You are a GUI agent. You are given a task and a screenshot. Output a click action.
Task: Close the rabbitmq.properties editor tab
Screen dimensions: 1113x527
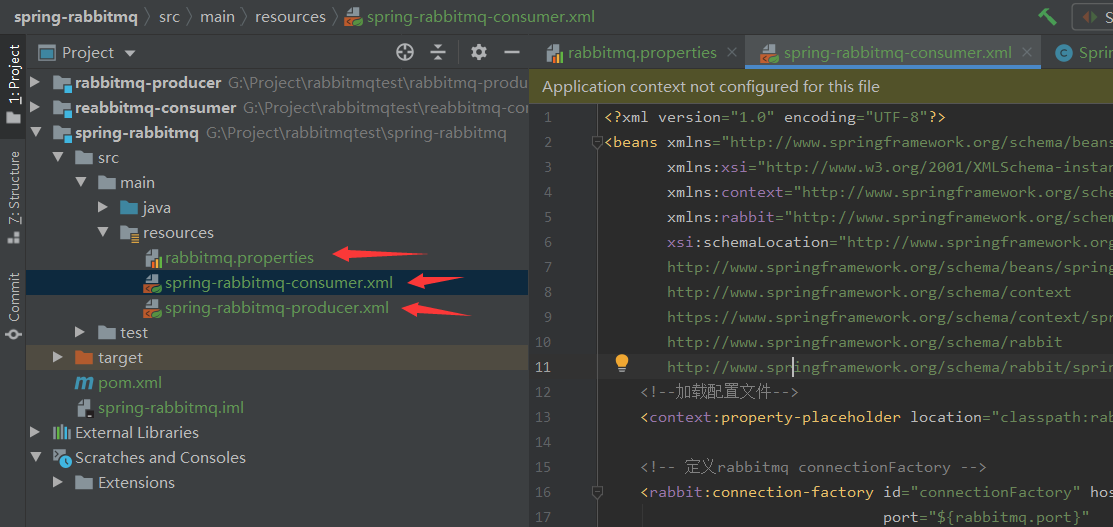(733, 53)
